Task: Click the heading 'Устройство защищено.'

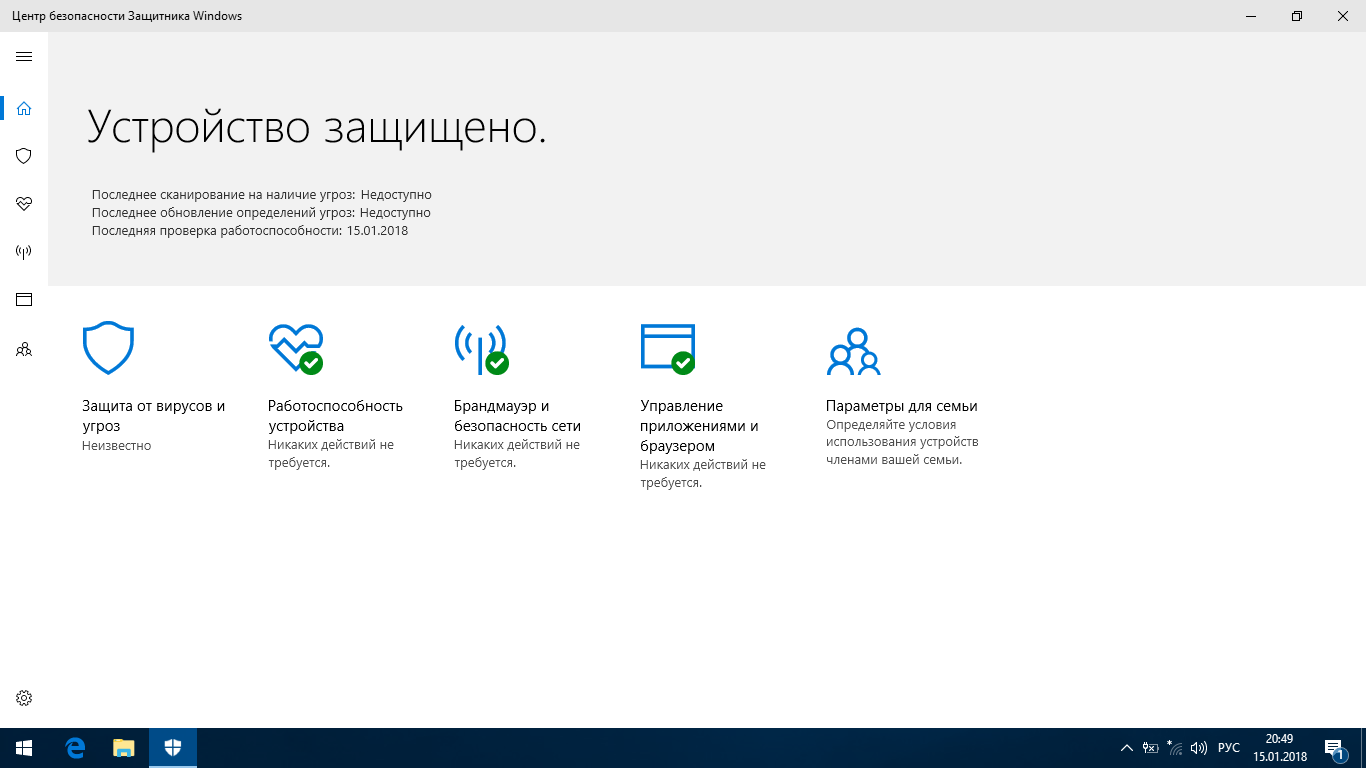Action: (x=317, y=128)
